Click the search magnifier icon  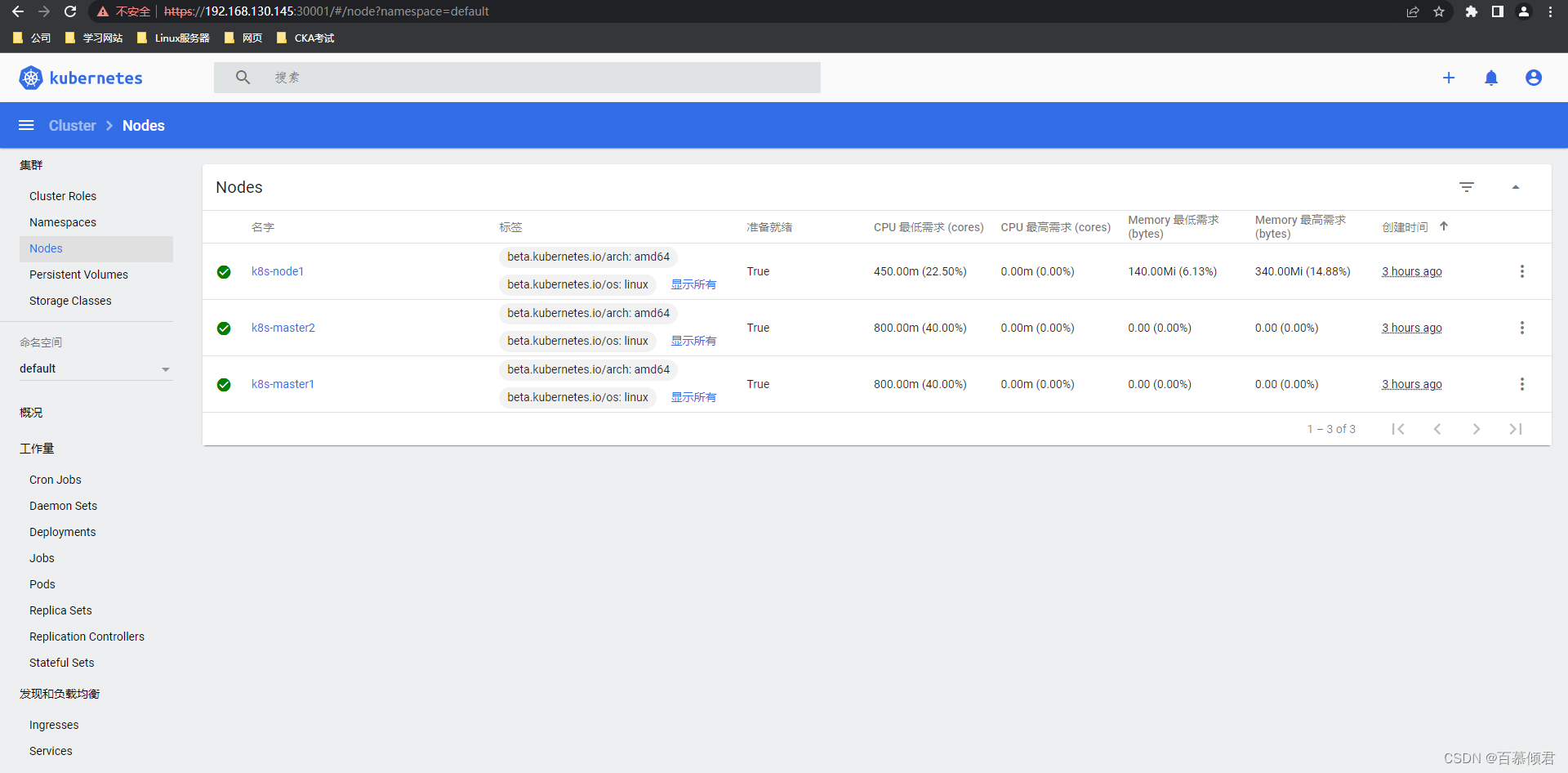243,78
